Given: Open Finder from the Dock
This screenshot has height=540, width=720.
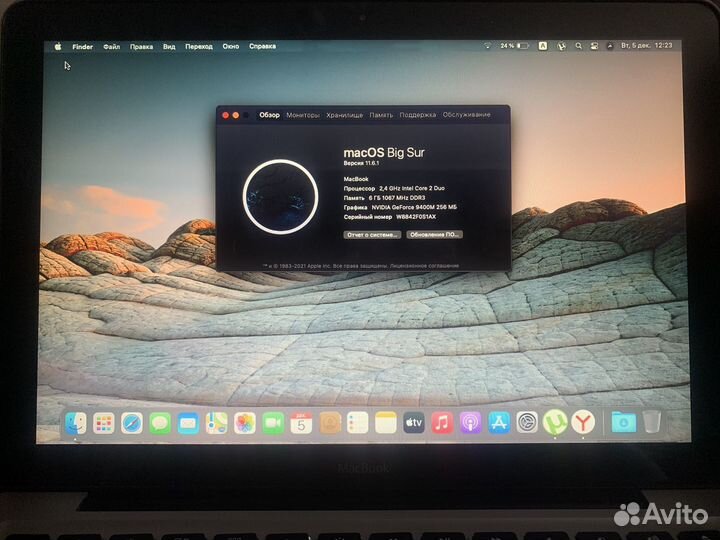Looking at the screenshot, I should click(x=76, y=423).
